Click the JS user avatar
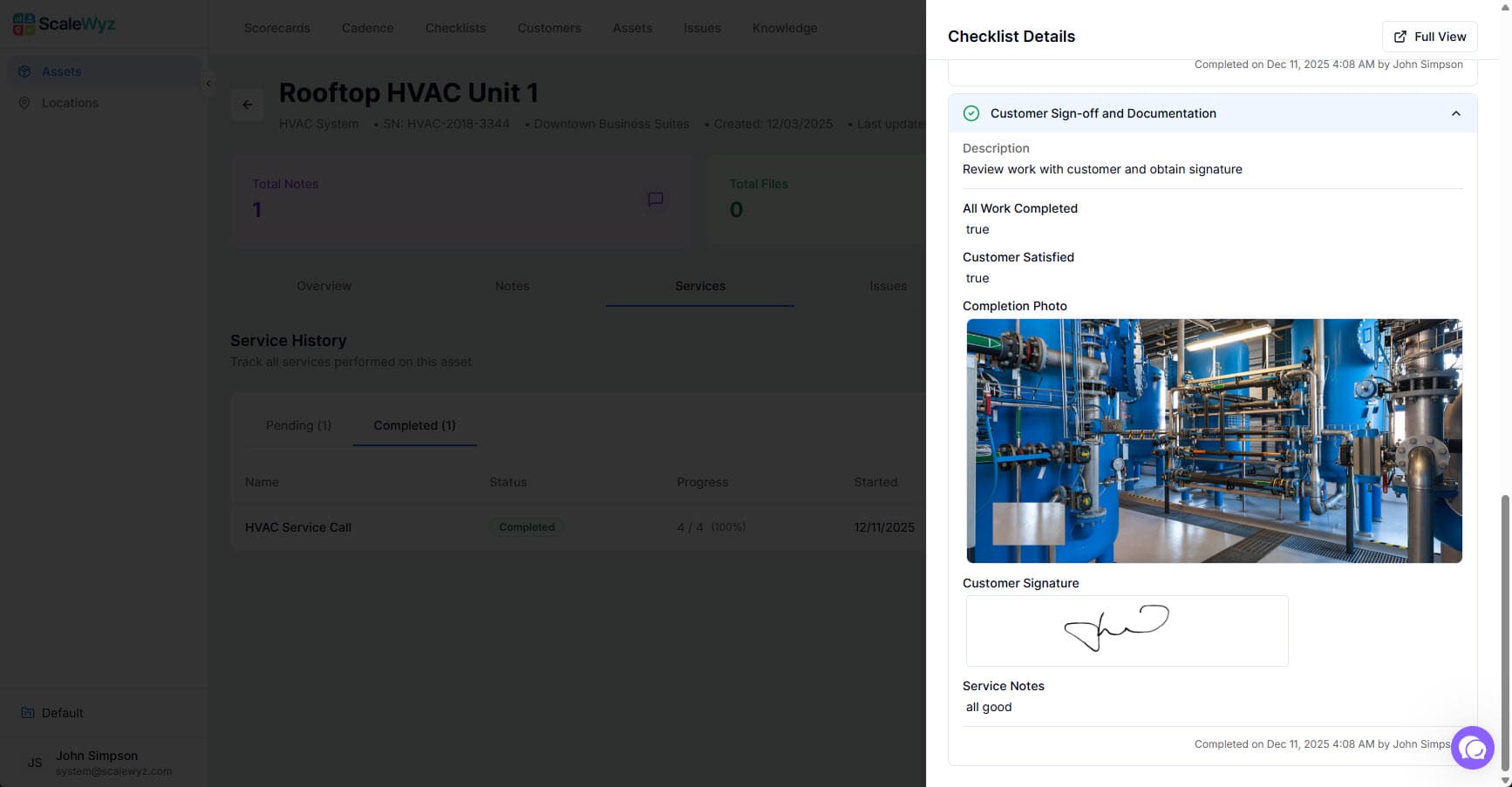 pos(35,763)
